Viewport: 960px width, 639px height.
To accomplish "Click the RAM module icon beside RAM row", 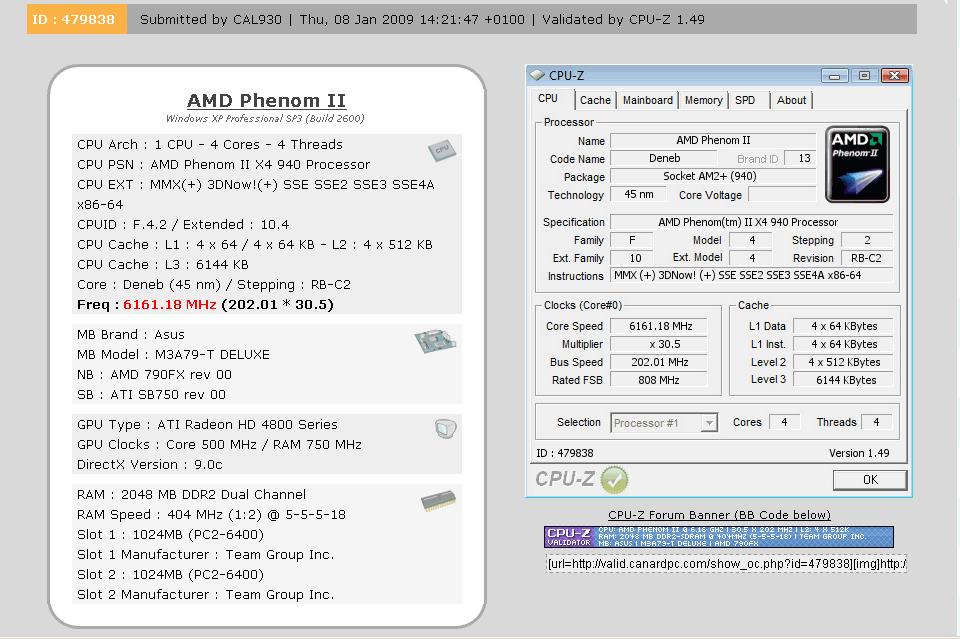I will pos(438,501).
